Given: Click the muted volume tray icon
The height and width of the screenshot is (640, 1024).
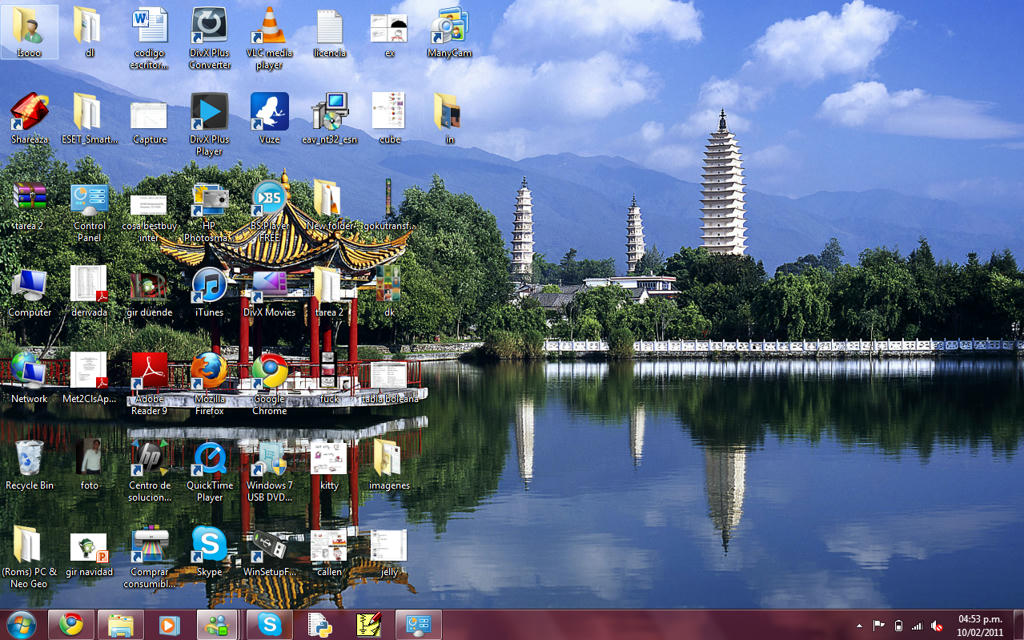Looking at the screenshot, I should pos(937,626).
